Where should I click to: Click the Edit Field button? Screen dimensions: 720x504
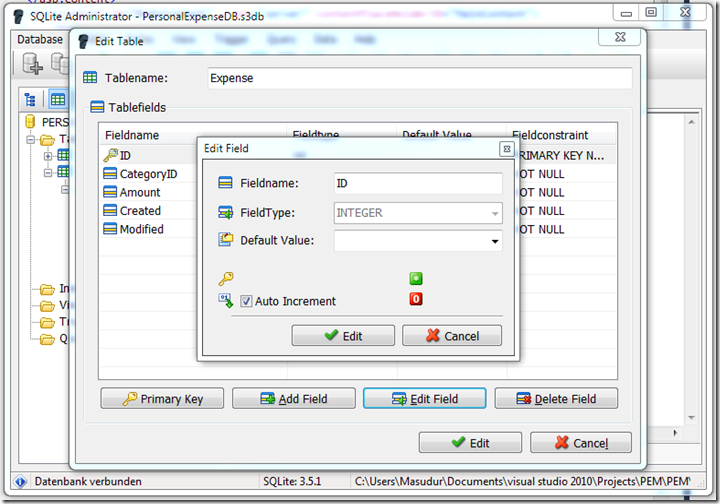[425, 398]
